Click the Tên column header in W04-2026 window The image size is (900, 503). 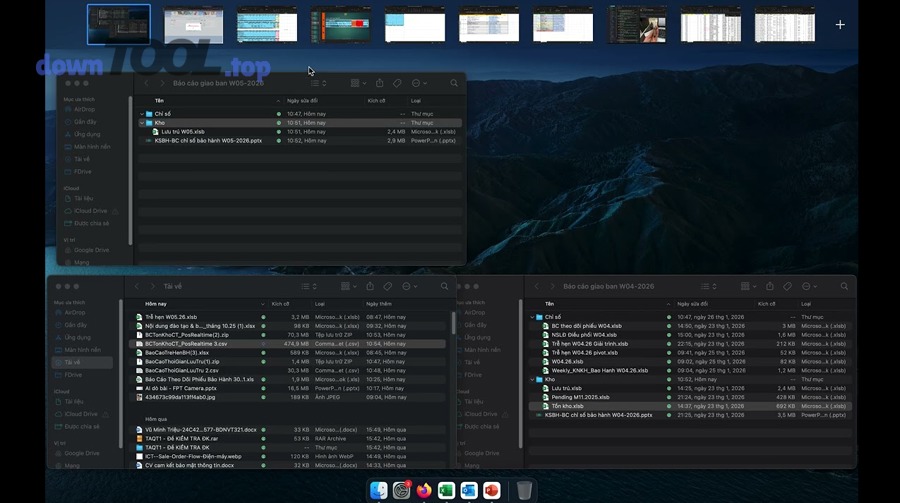549,304
